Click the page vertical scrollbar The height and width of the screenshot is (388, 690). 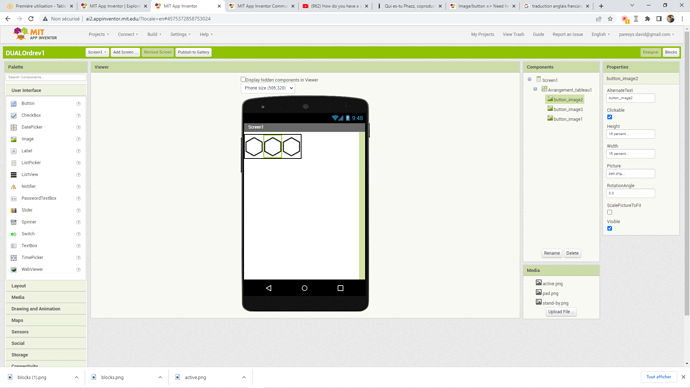pos(686,172)
